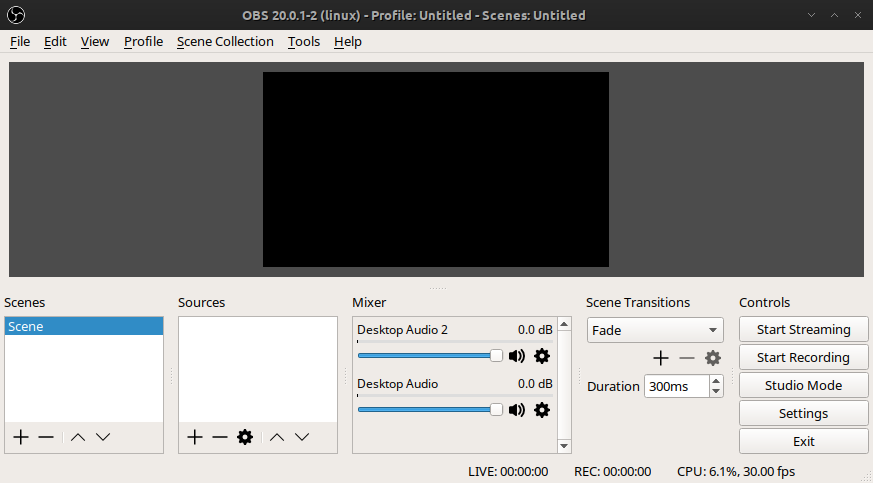
Task: Remove scene transition with minus icon
Action: pyautogui.click(x=686, y=358)
